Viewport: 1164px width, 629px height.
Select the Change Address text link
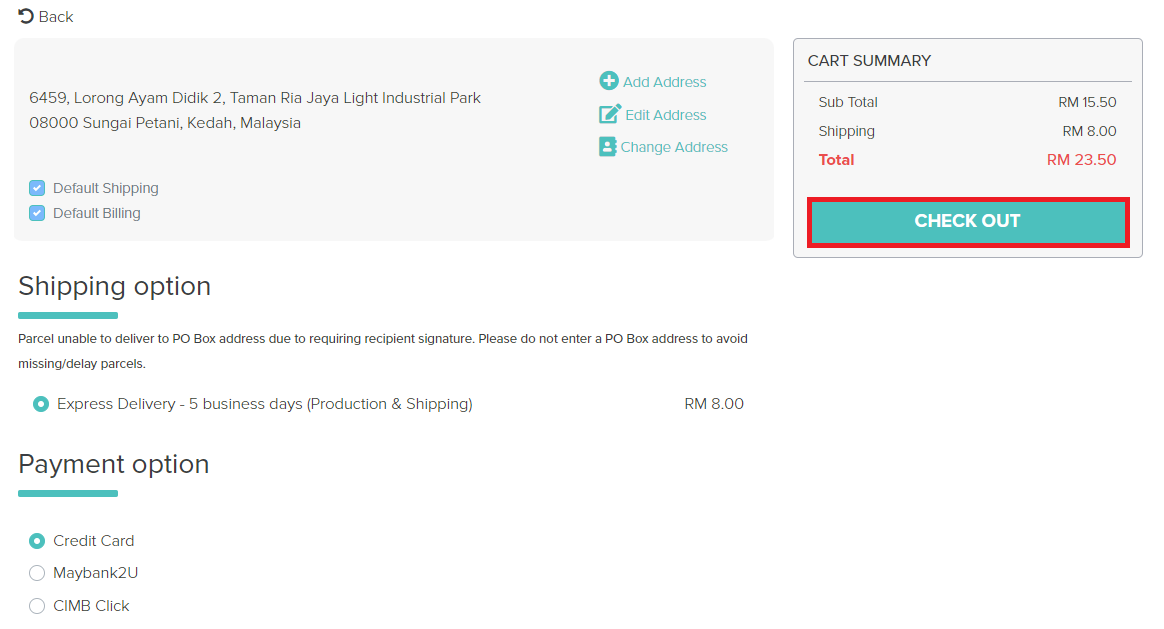click(674, 147)
